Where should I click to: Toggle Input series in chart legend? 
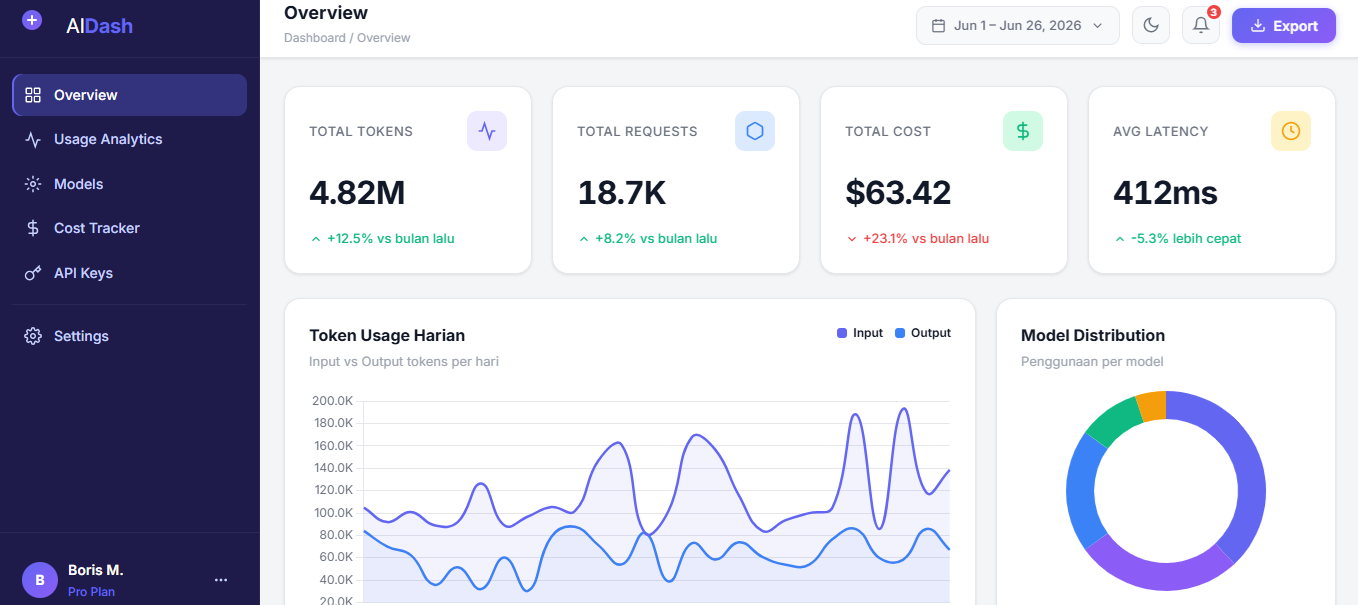[860, 333]
